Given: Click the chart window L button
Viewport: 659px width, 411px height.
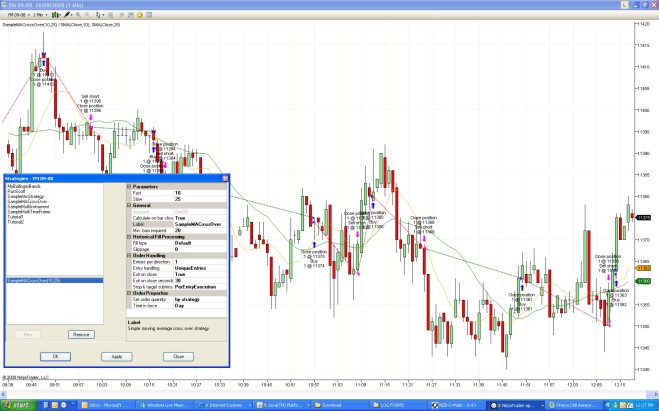Looking at the screenshot, I should click(x=625, y=5).
